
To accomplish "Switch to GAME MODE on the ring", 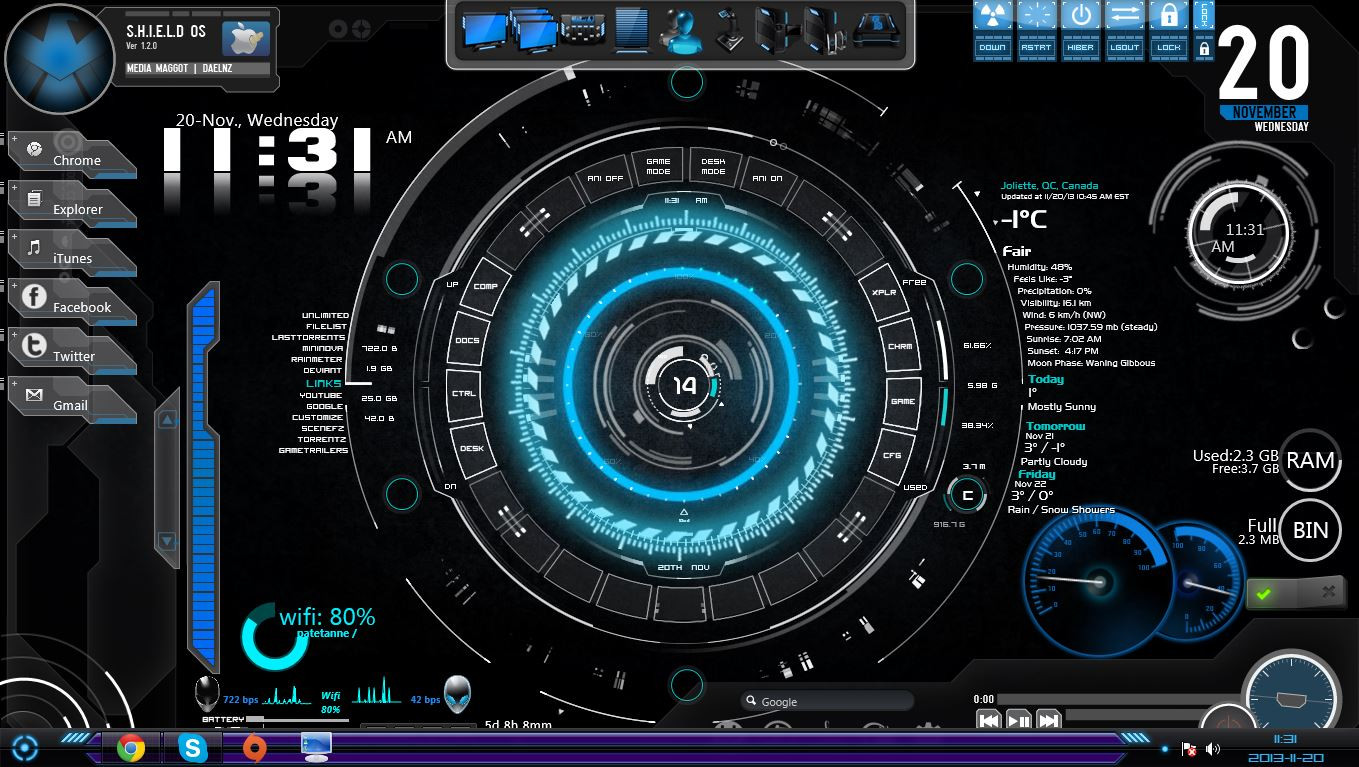I will pos(658,165).
